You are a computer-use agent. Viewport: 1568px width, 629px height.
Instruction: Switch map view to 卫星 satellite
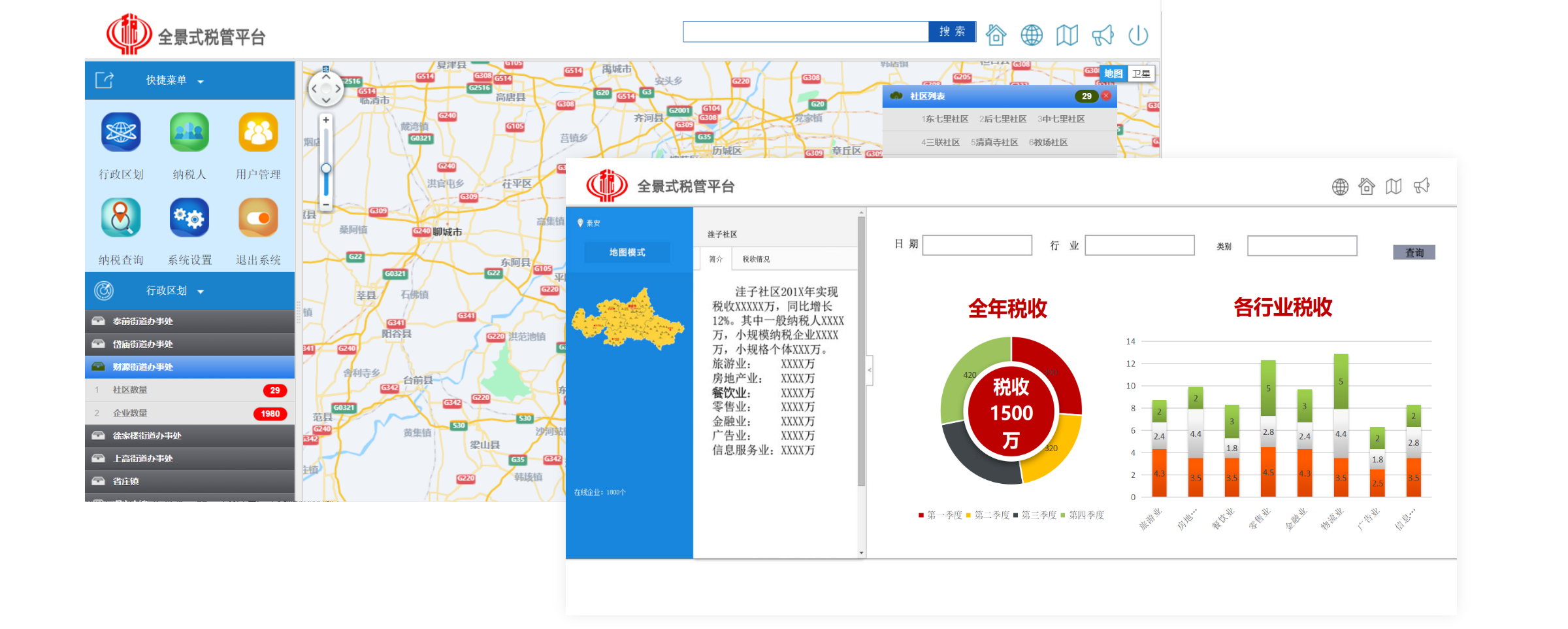tap(1141, 74)
